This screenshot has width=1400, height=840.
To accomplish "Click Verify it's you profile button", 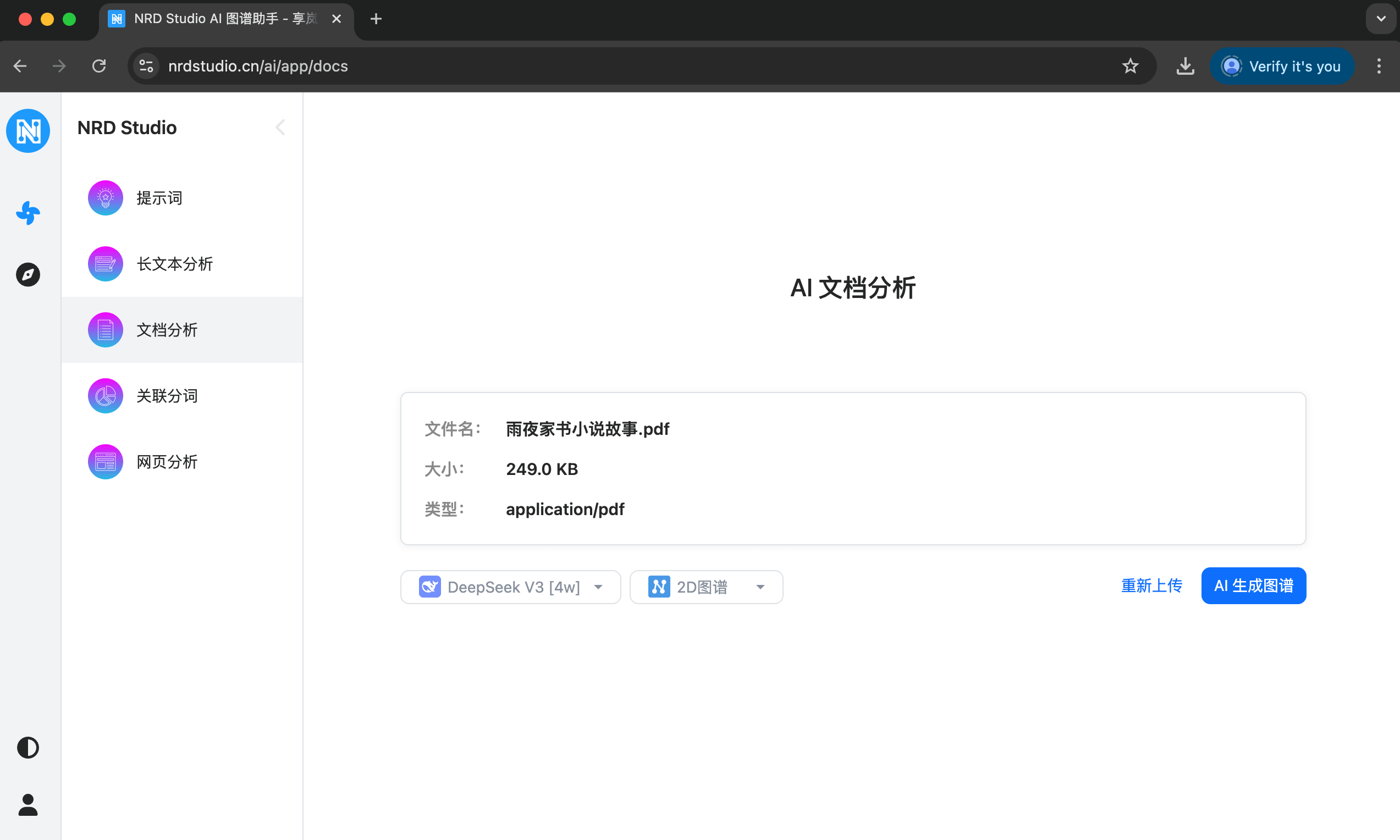I will tap(1282, 66).
